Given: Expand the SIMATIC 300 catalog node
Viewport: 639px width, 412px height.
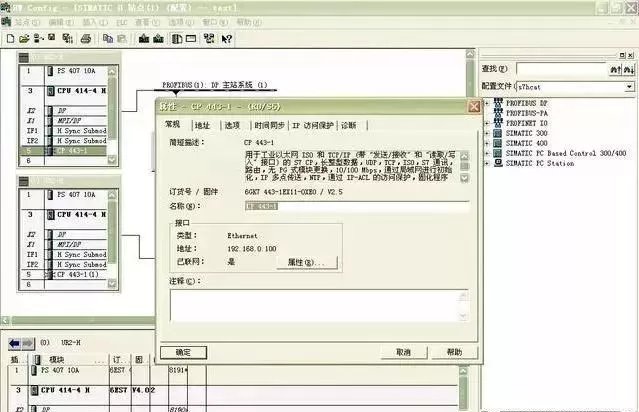Looking at the screenshot, I should [486, 133].
